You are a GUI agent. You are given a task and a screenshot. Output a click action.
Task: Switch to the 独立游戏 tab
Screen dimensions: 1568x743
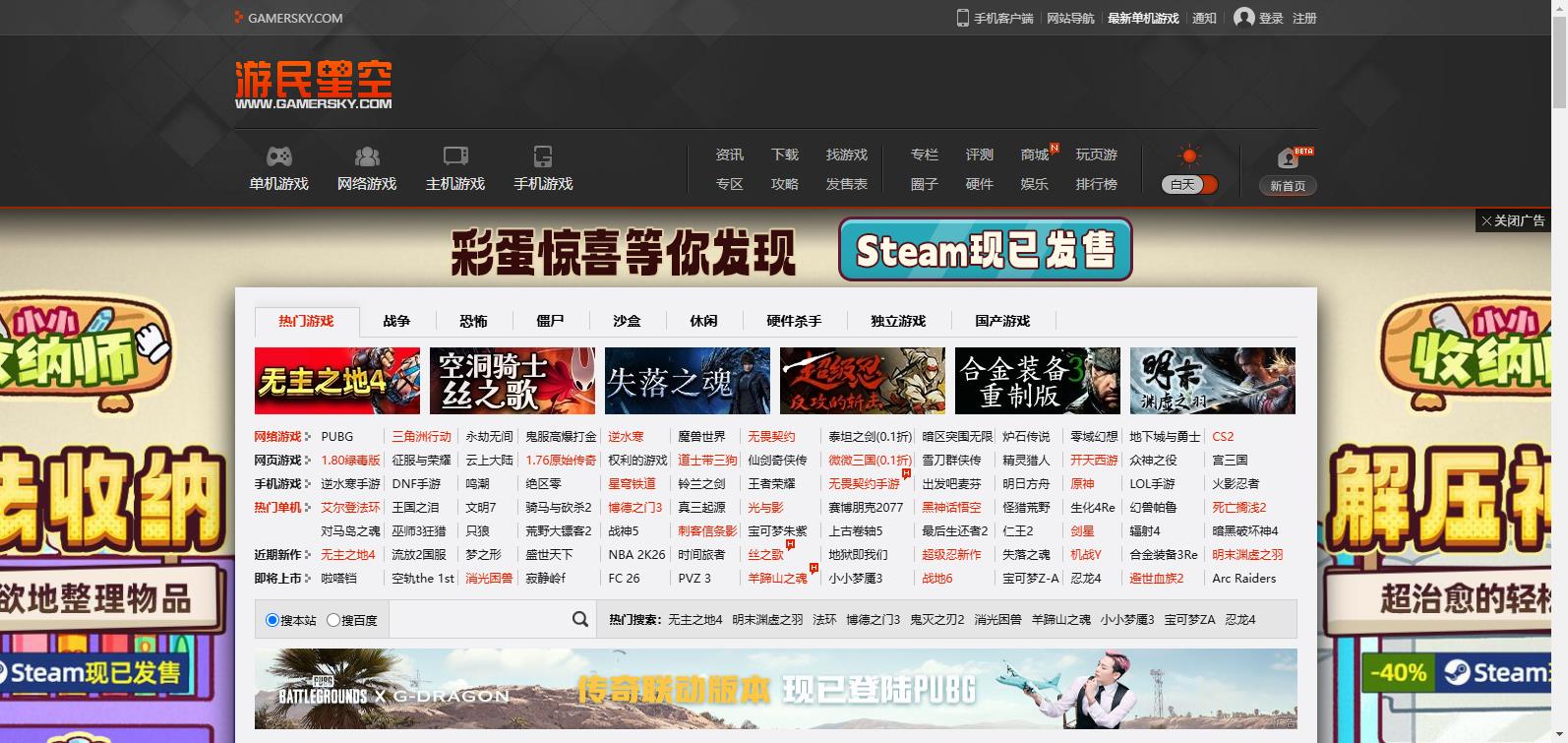tap(898, 321)
